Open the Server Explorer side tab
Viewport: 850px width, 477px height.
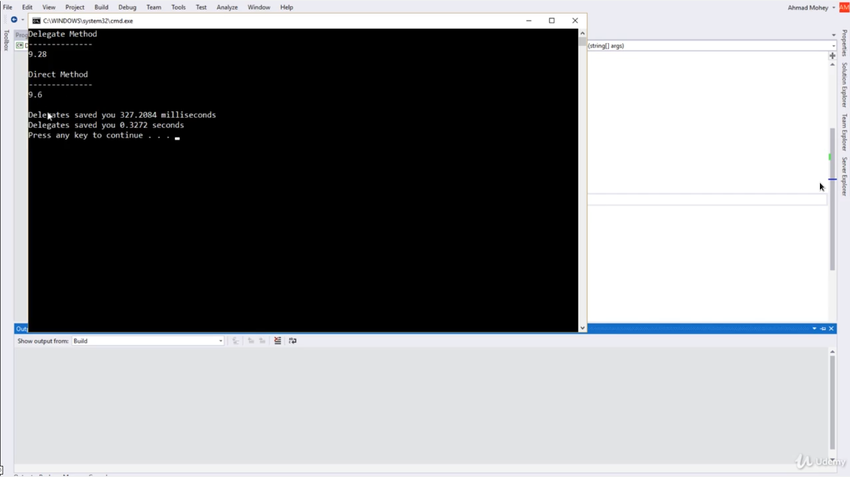point(844,176)
